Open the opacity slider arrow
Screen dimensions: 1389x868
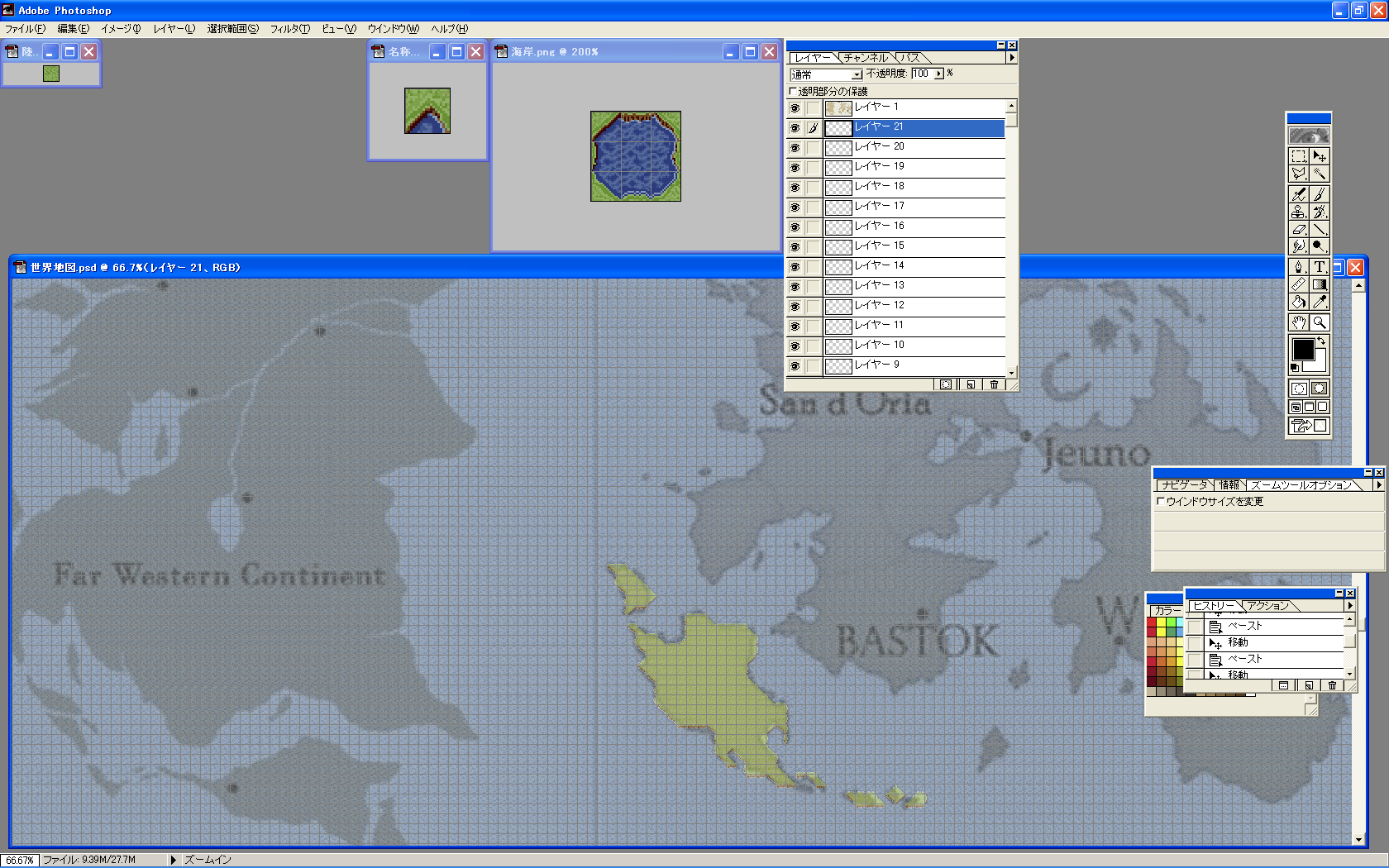click(938, 74)
